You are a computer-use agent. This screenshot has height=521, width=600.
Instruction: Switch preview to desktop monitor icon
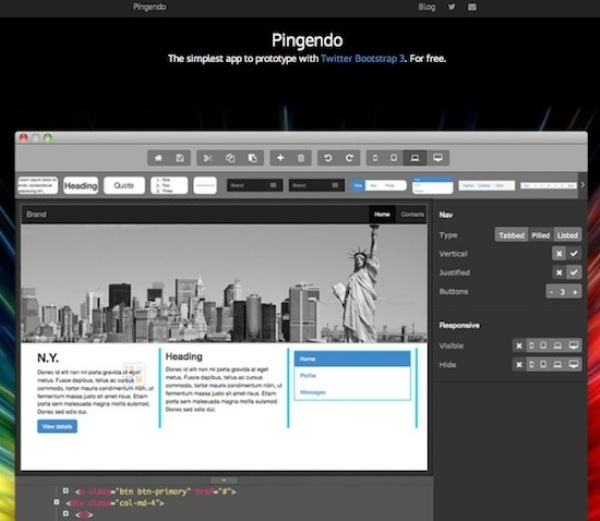(x=437, y=158)
